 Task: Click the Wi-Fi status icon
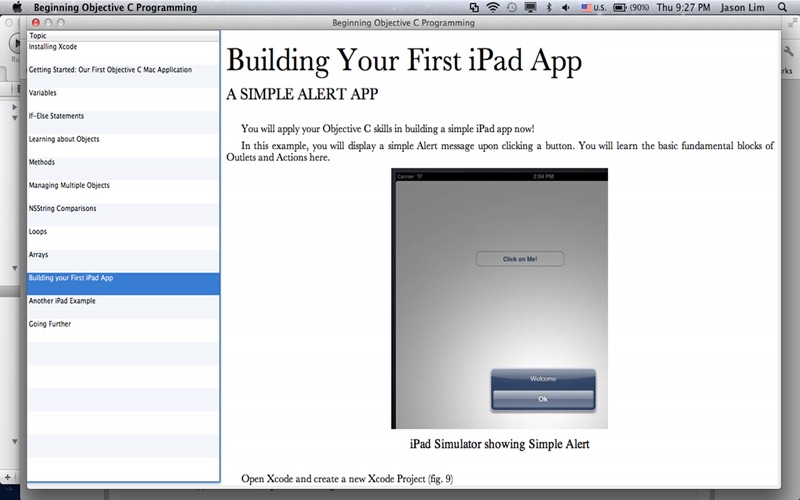click(493, 7)
